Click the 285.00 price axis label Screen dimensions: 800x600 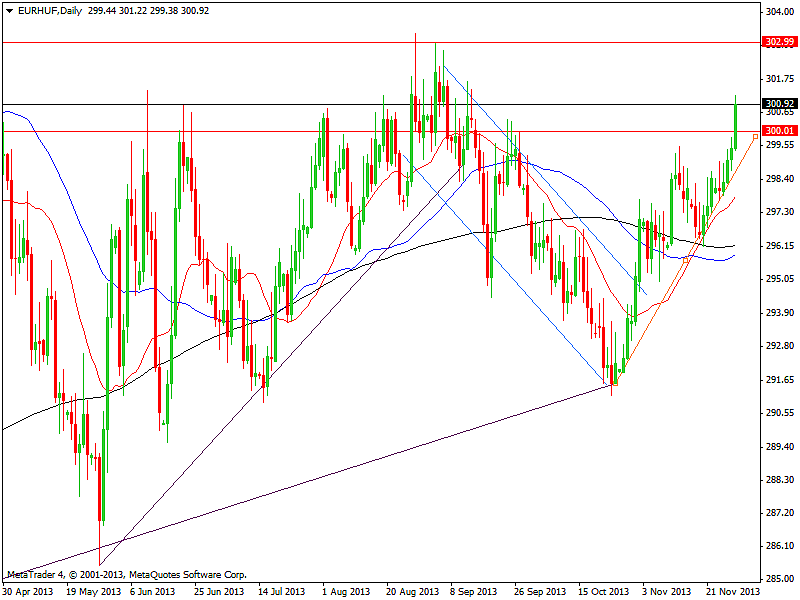(778, 579)
